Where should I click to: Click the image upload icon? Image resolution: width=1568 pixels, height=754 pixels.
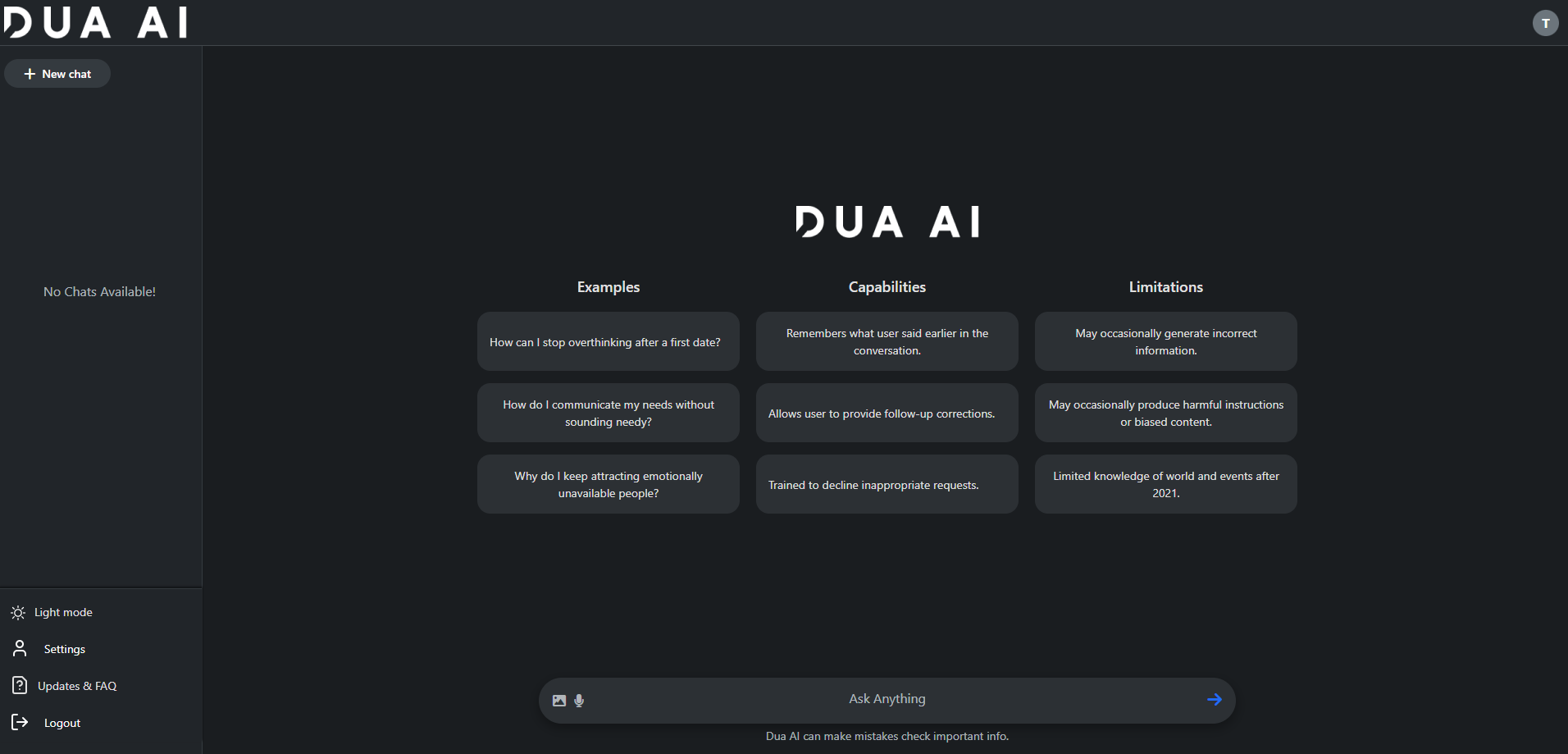point(559,701)
